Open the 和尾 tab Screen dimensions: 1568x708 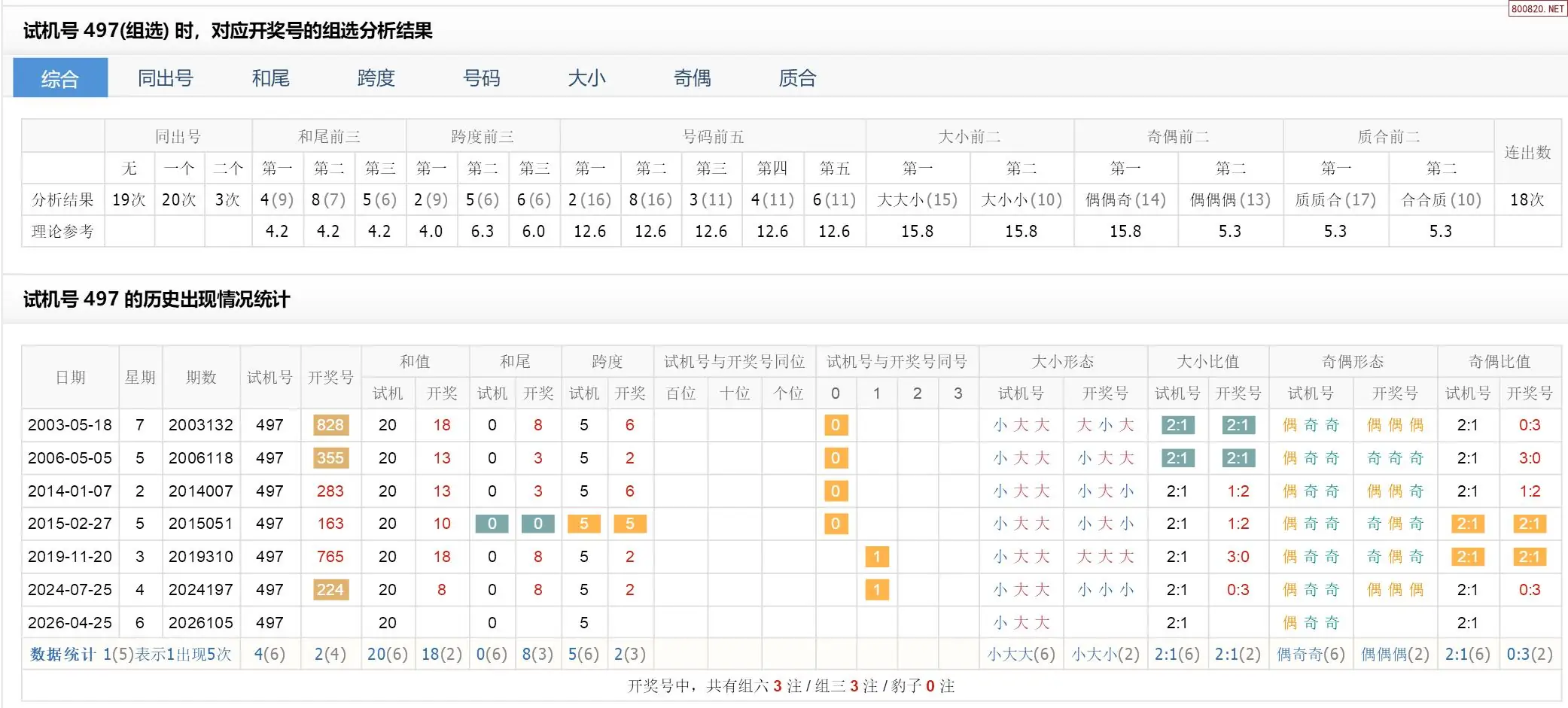270,78
